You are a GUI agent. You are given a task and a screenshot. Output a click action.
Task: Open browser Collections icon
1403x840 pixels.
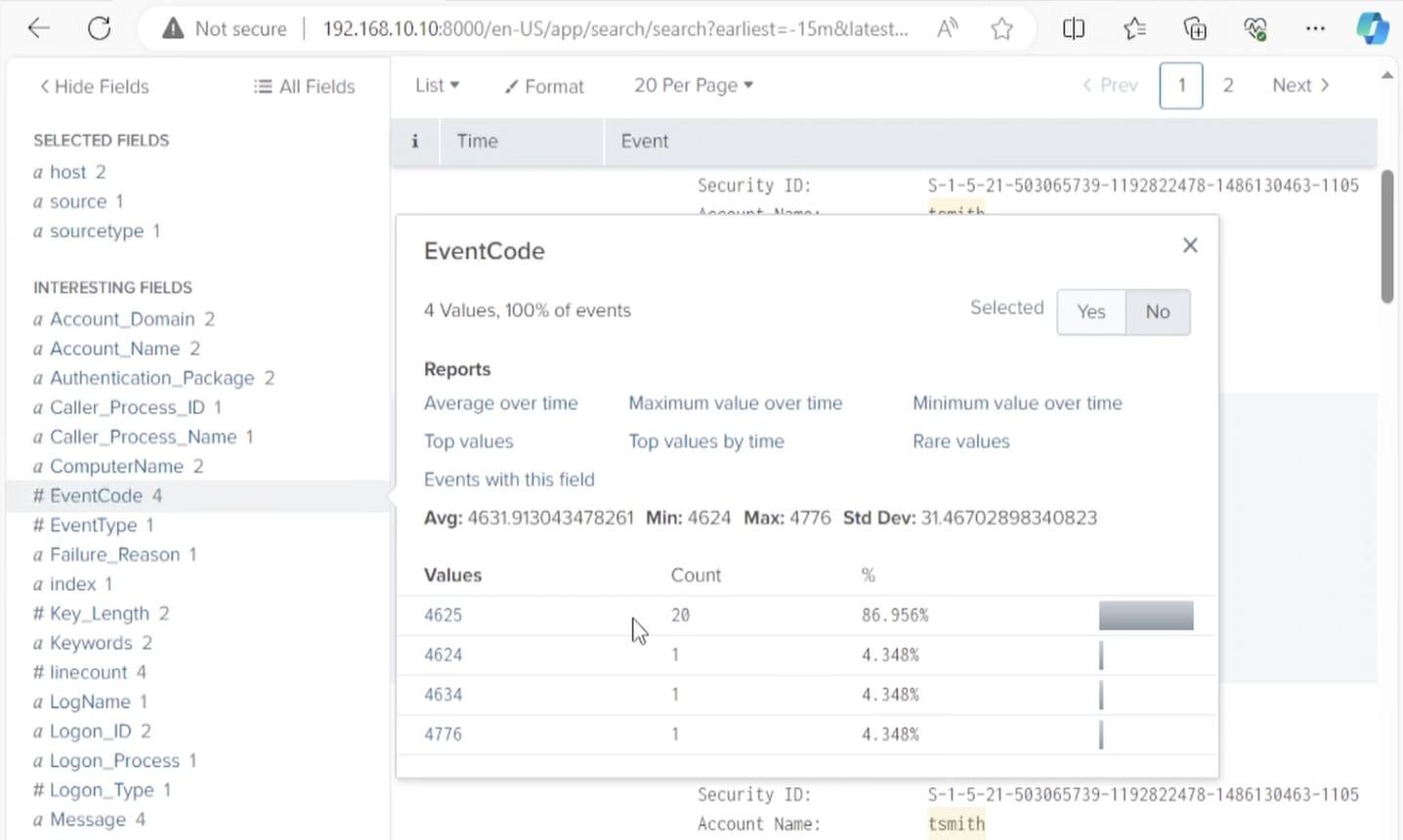coord(1194,28)
